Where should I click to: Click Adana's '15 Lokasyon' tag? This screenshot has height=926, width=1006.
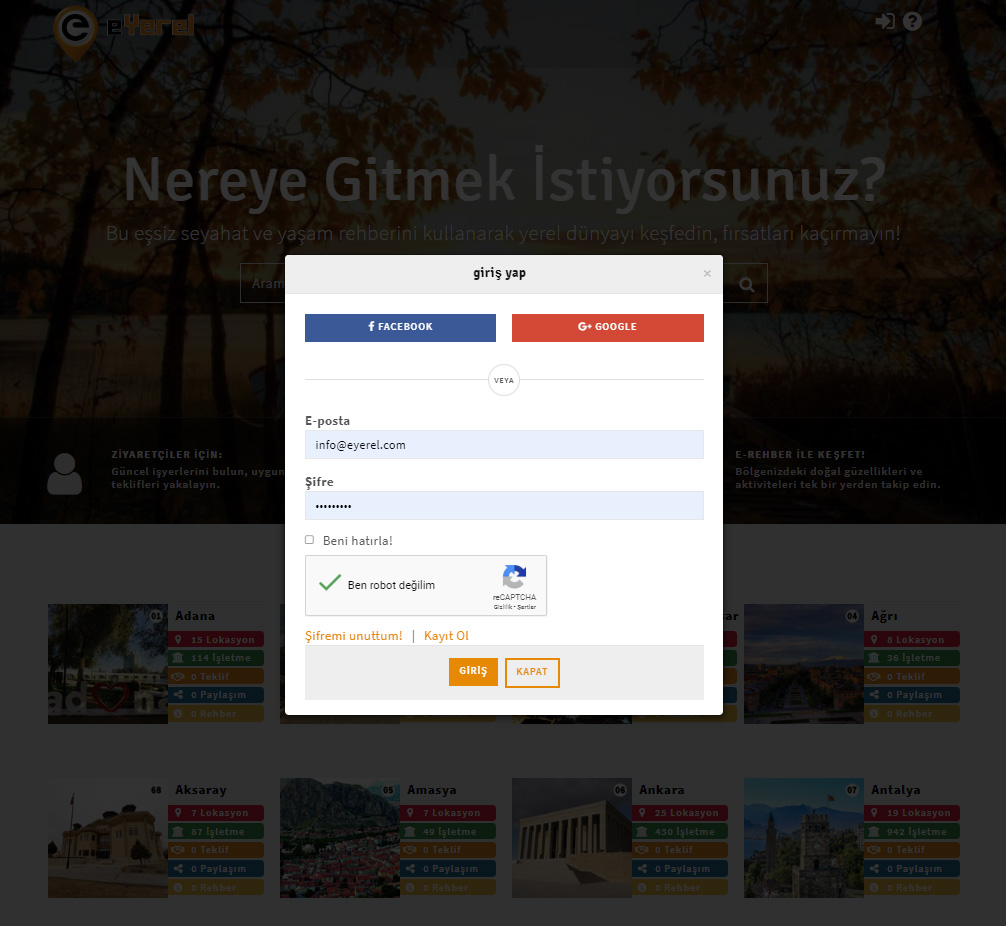click(x=216, y=639)
